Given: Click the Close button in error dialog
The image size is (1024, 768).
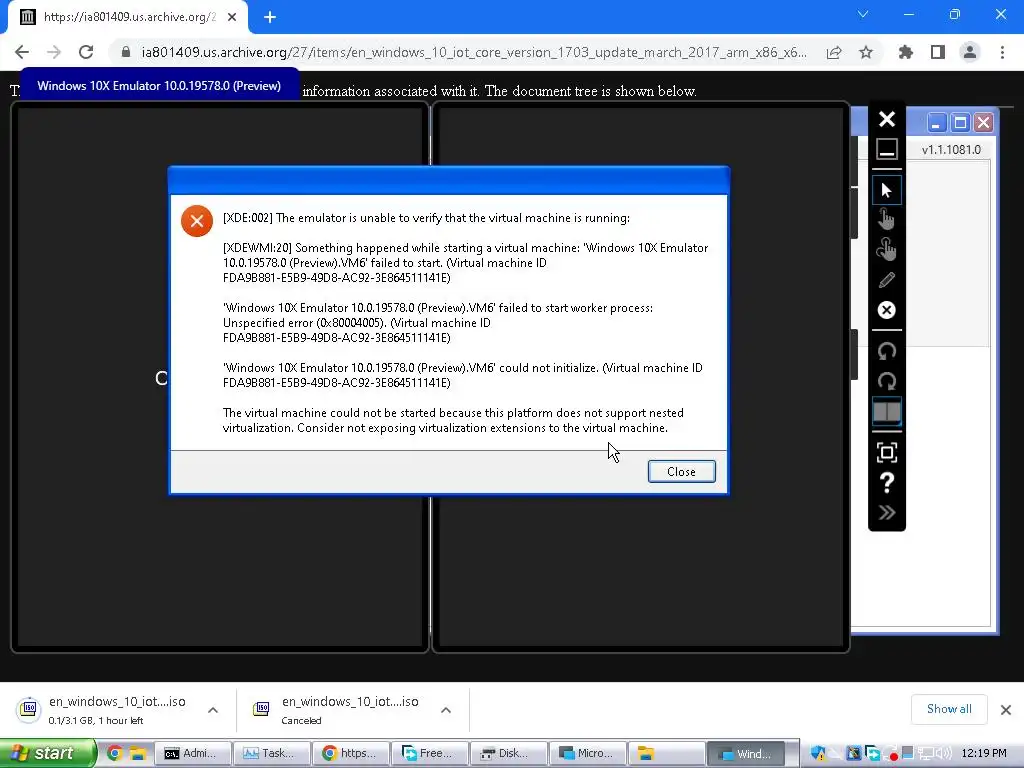Looking at the screenshot, I should [681, 472].
